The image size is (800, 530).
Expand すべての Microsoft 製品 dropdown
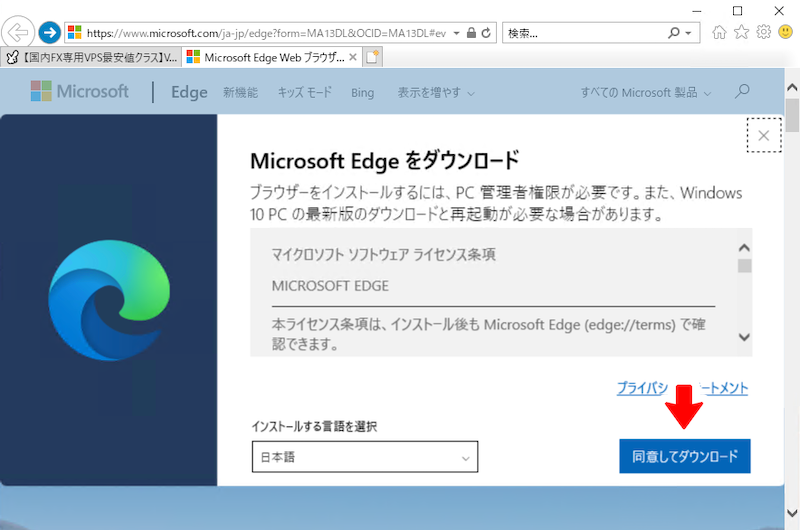(646, 92)
